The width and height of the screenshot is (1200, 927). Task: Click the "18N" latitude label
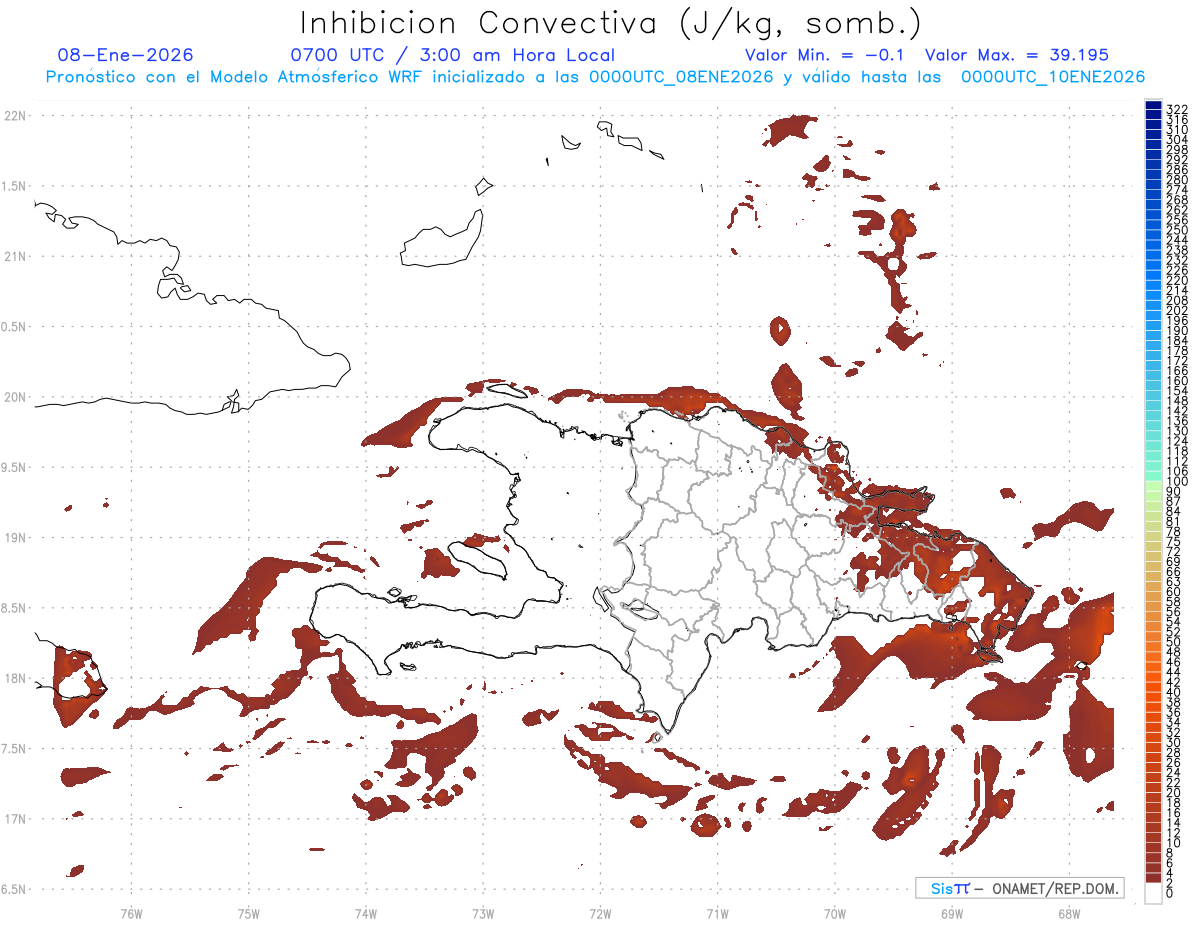click(14, 678)
